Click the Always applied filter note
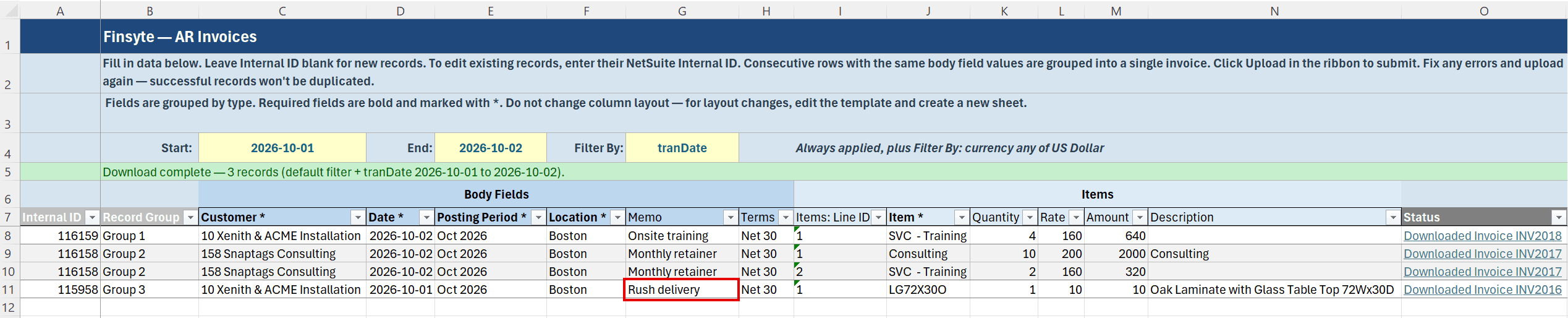The height and width of the screenshot is (318, 1568). (949, 148)
